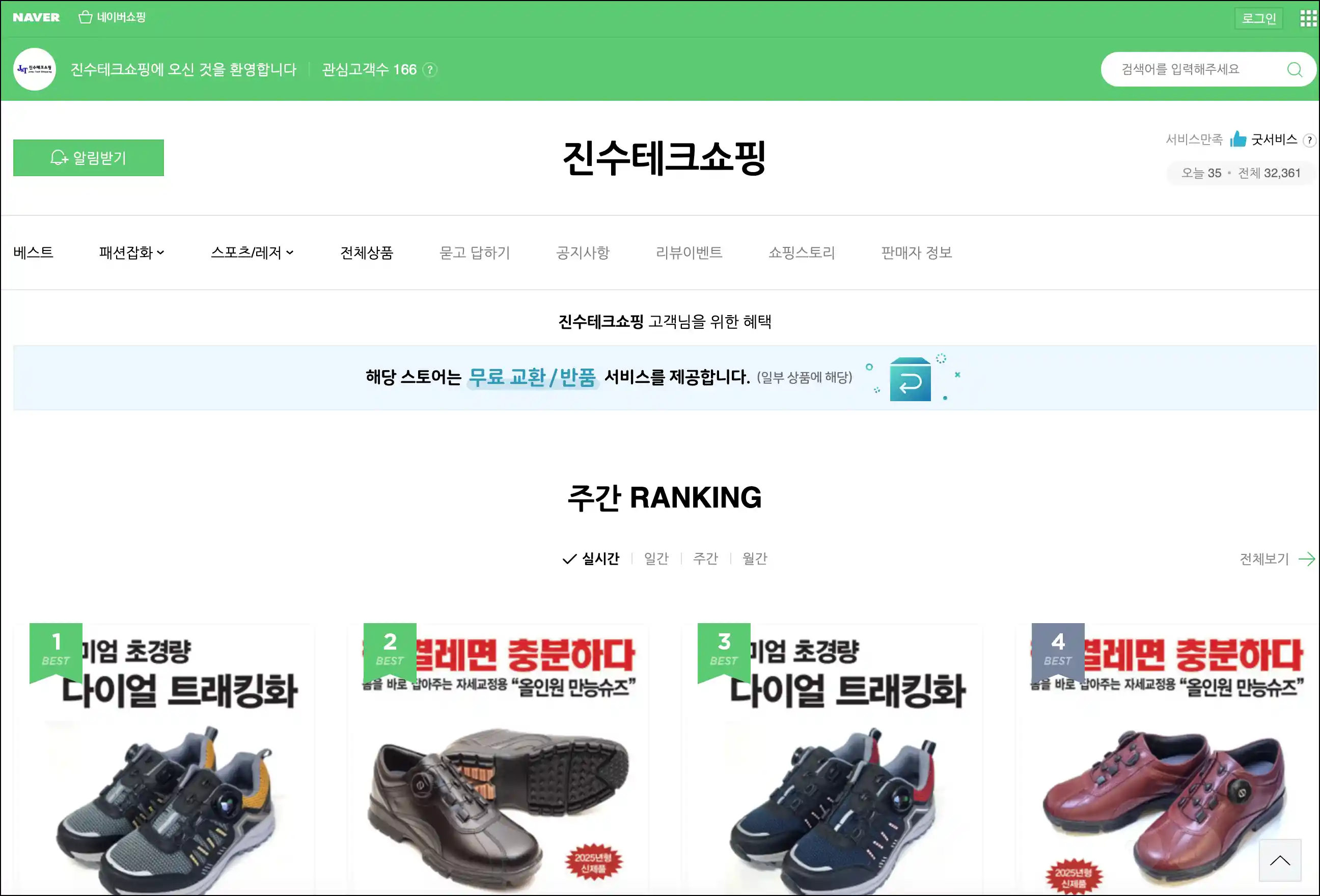This screenshot has height=896, width=1320.
Task: Select the 일간 ranking filter
Action: tap(656, 558)
